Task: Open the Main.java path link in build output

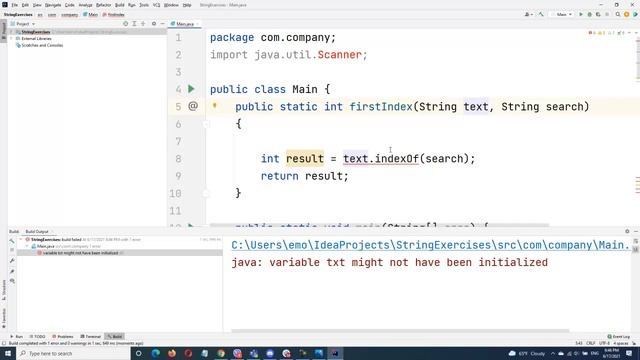Action: (x=430, y=245)
